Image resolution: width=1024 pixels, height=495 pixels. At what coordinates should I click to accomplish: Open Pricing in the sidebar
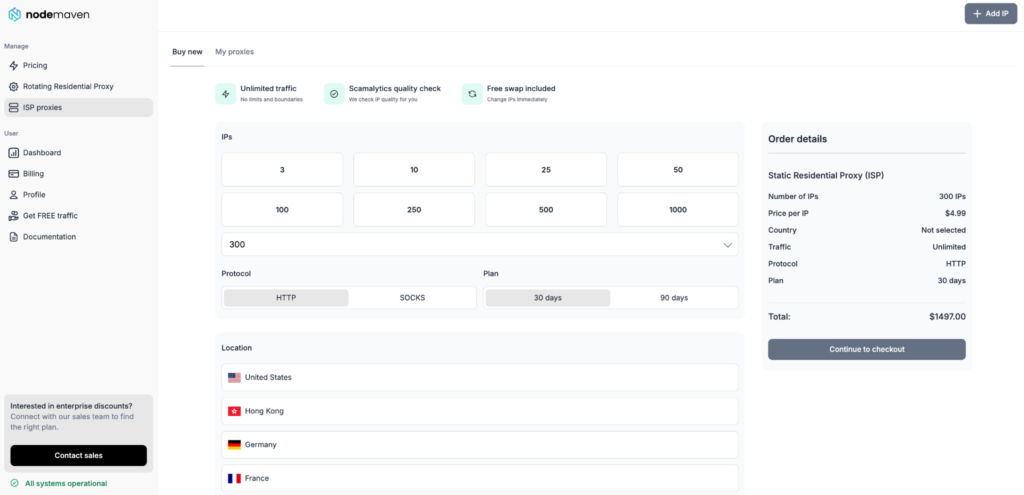[78, 65]
